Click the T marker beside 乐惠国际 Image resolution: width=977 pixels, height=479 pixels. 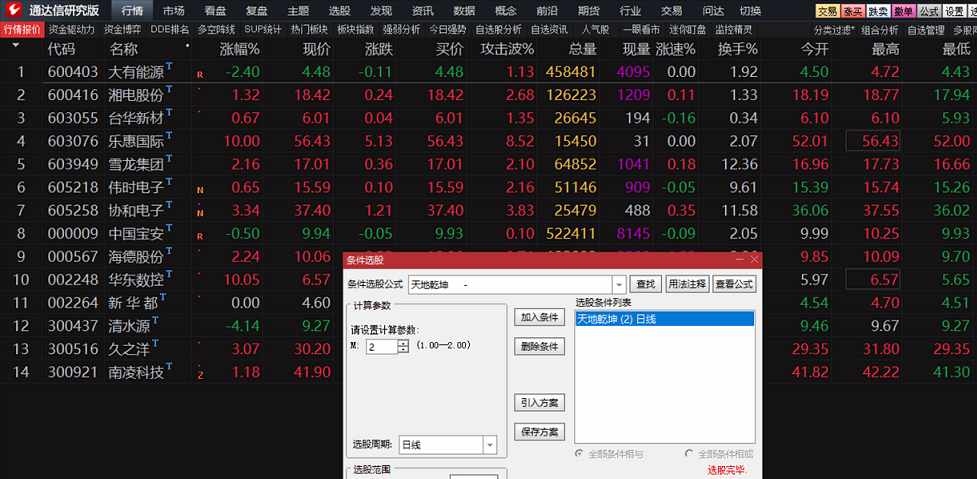click(x=169, y=136)
